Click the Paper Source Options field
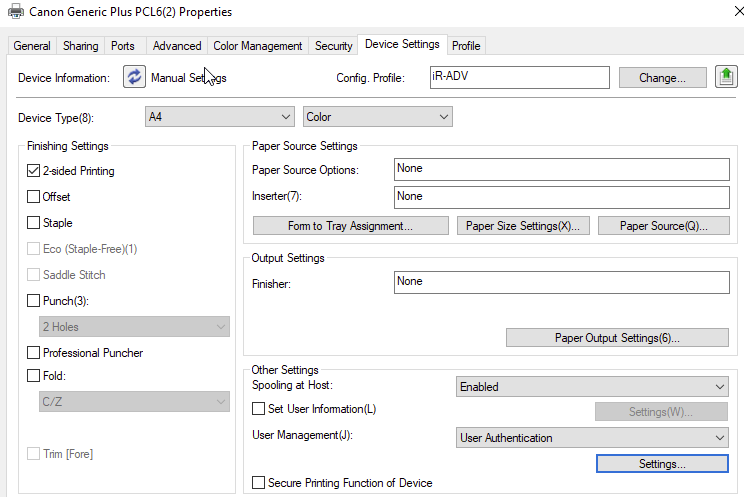Screen dimensions: 744x497 click(x=562, y=169)
